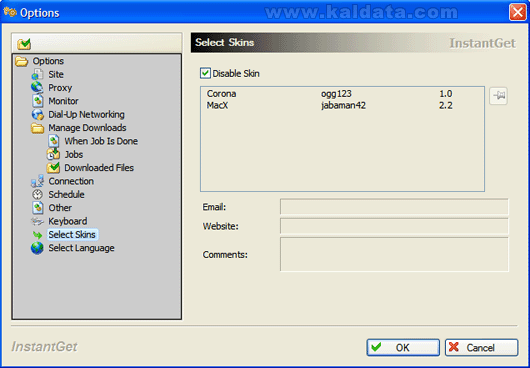Open the Proxy options page
530x368 pixels.
coord(60,88)
